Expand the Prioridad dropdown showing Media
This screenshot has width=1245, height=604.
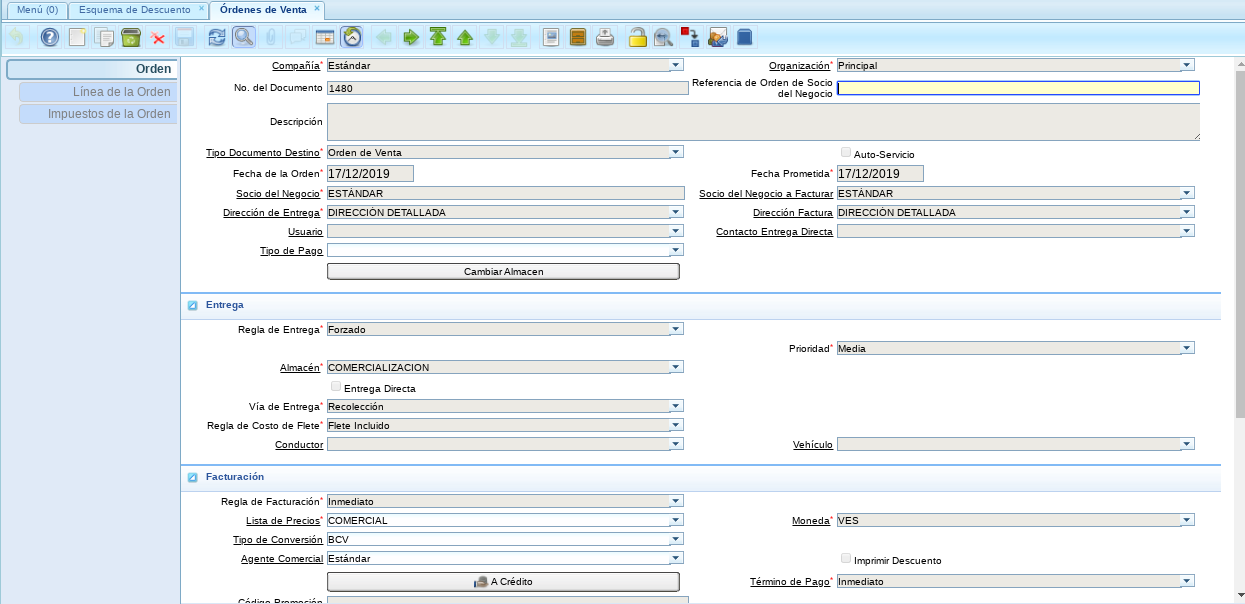(1186, 348)
